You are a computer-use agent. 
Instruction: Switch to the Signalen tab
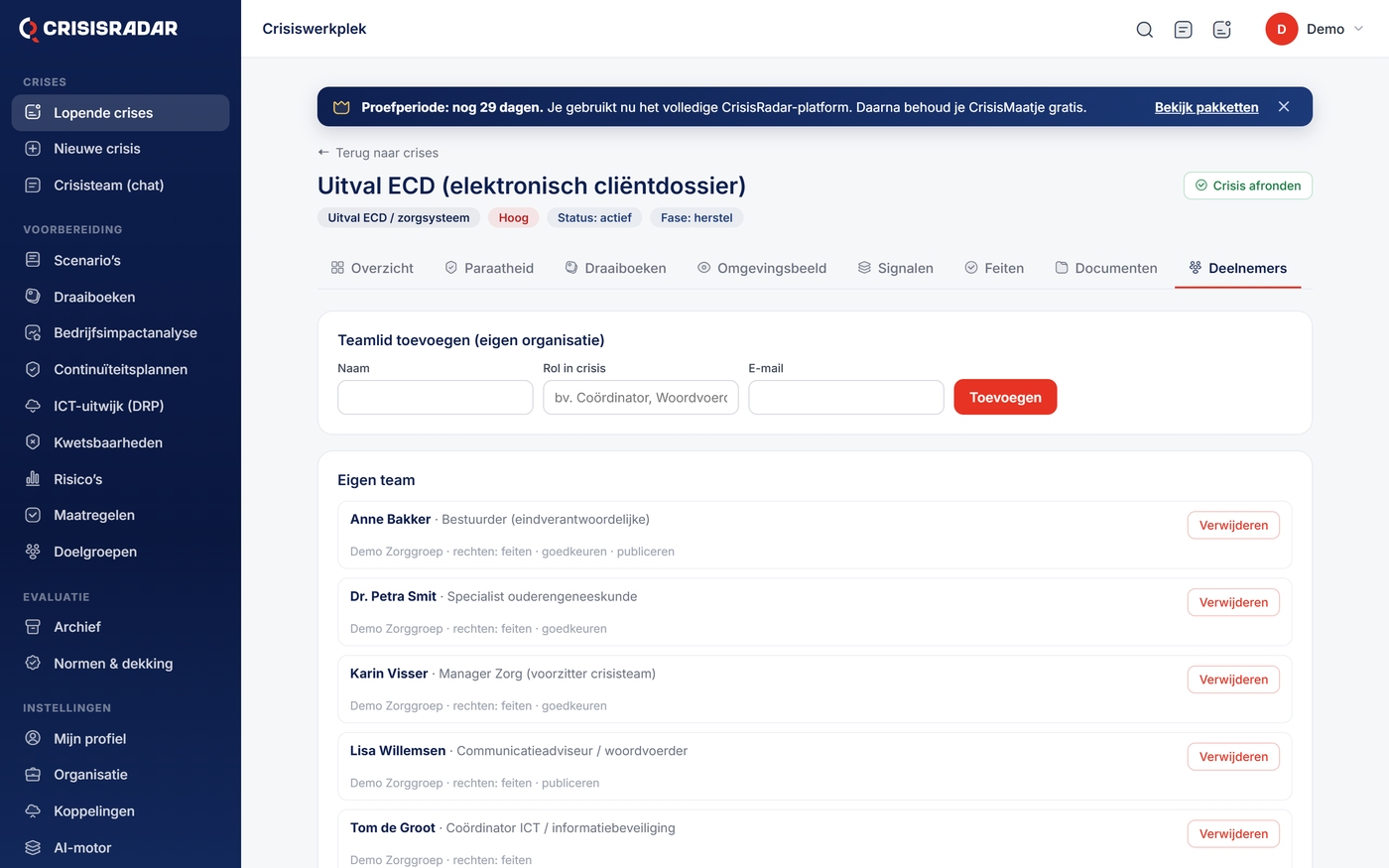coord(895,268)
